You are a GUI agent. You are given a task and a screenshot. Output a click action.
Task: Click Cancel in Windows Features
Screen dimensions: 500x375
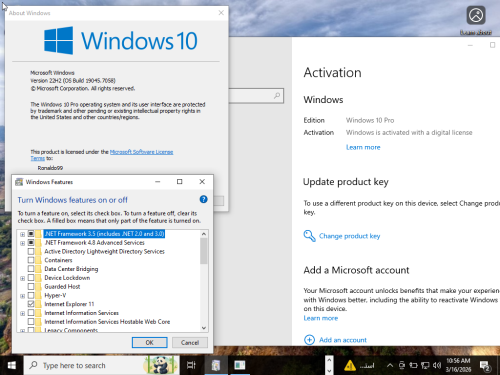tap(190, 343)
